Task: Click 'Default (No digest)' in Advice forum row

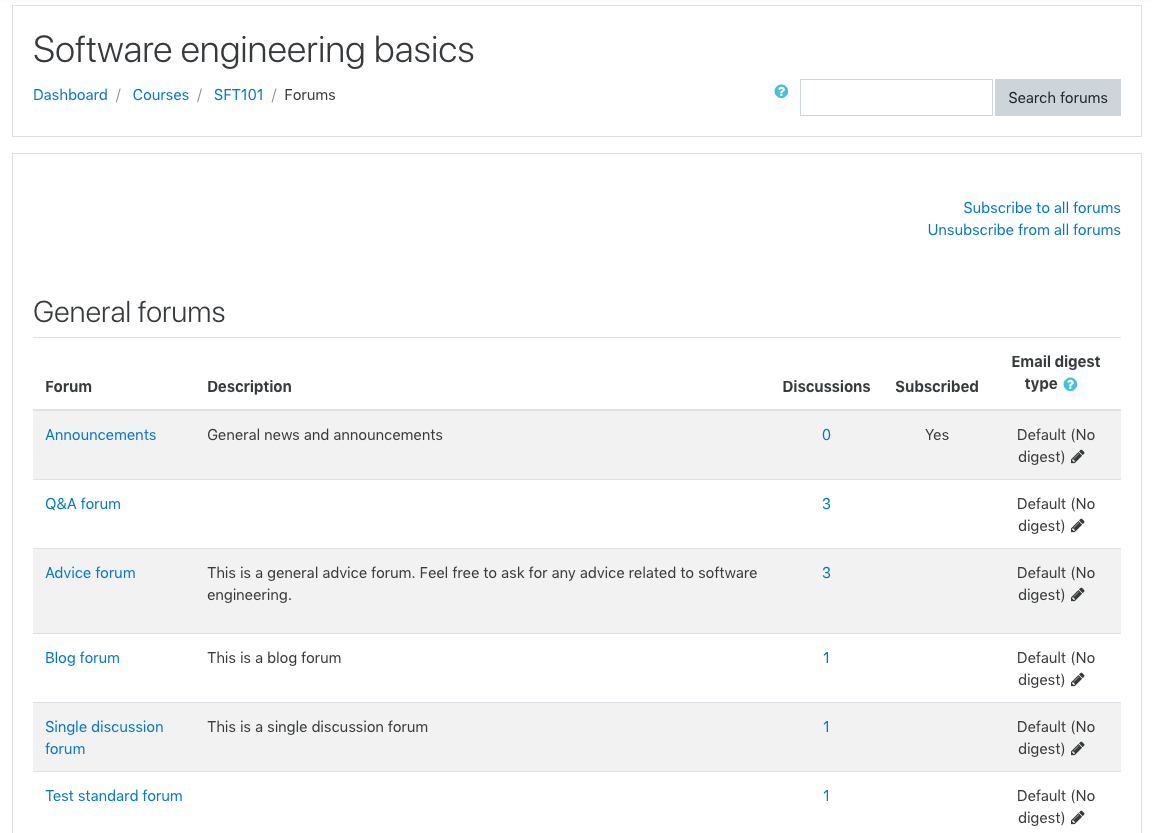Action: coord(1056,584)
